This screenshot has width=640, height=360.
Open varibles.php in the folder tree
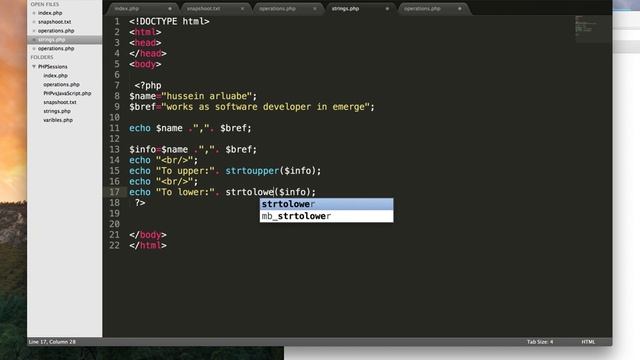click(58, 120)
